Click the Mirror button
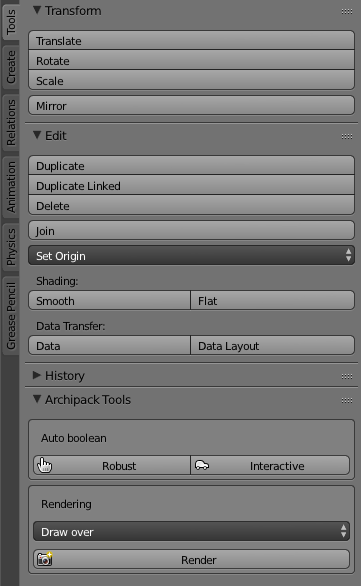The width and height of the screenshot is (361, 586). (x=191, y=106)
